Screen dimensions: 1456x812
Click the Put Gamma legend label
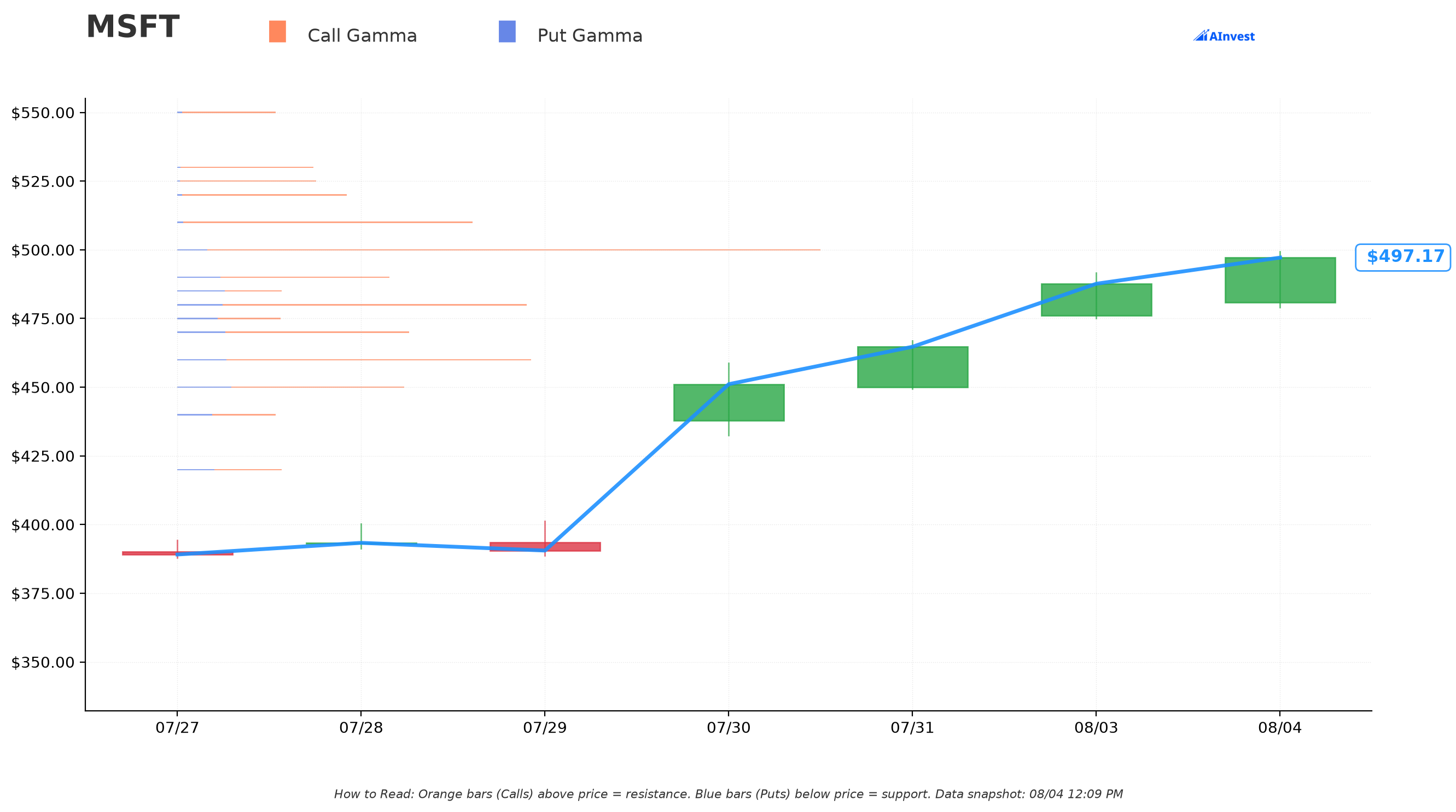(590, 36)
